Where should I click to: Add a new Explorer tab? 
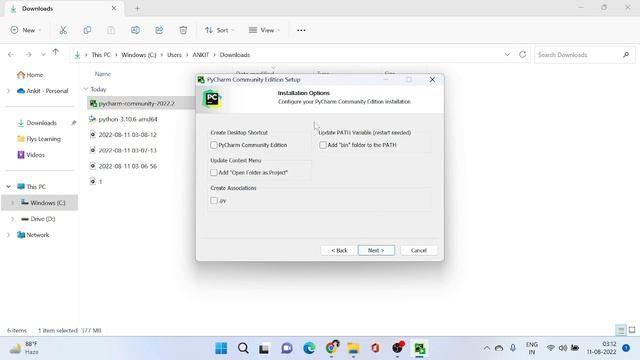tap(137, 8)
